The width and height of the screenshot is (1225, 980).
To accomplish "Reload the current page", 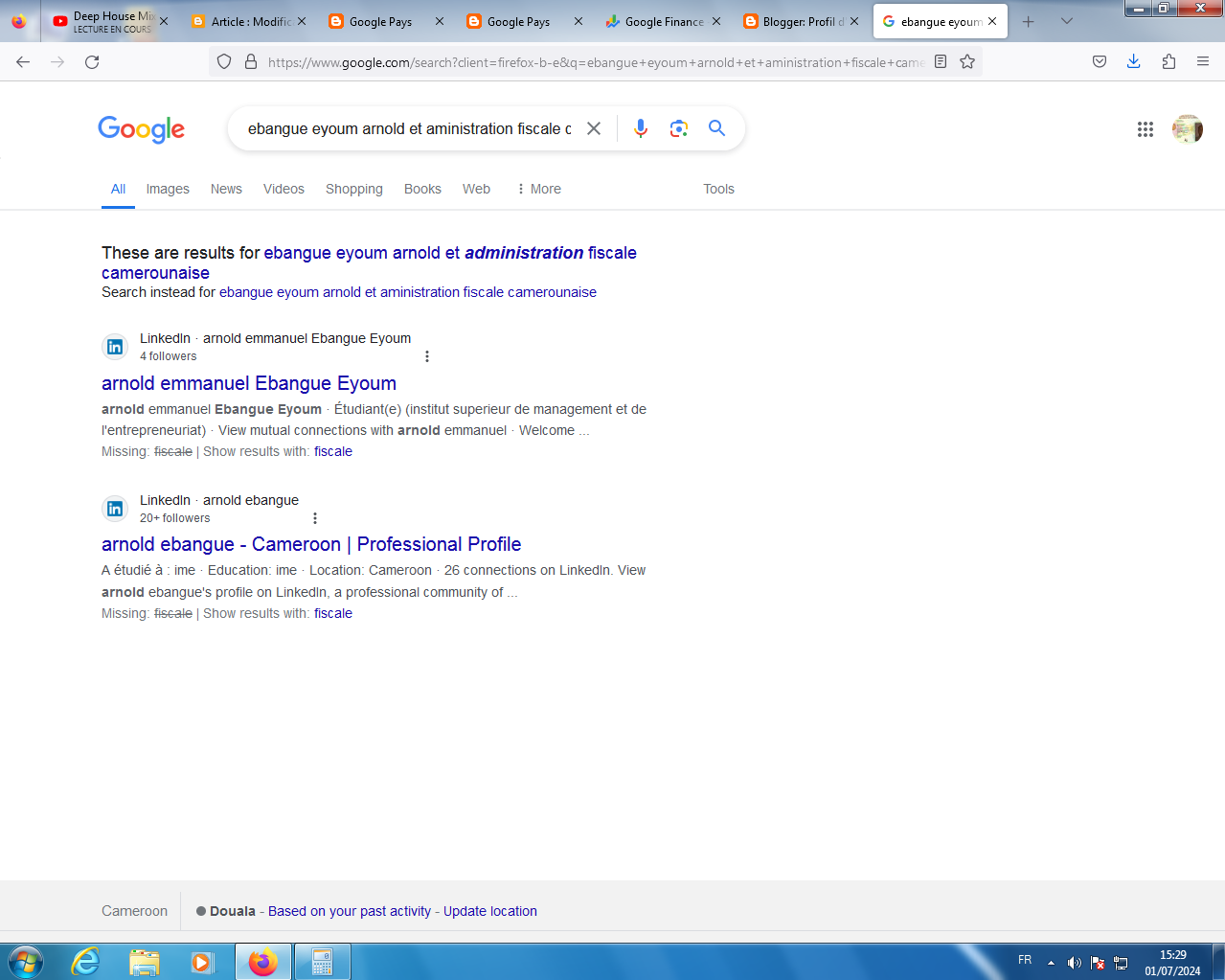I will click(x=92, y=61).
